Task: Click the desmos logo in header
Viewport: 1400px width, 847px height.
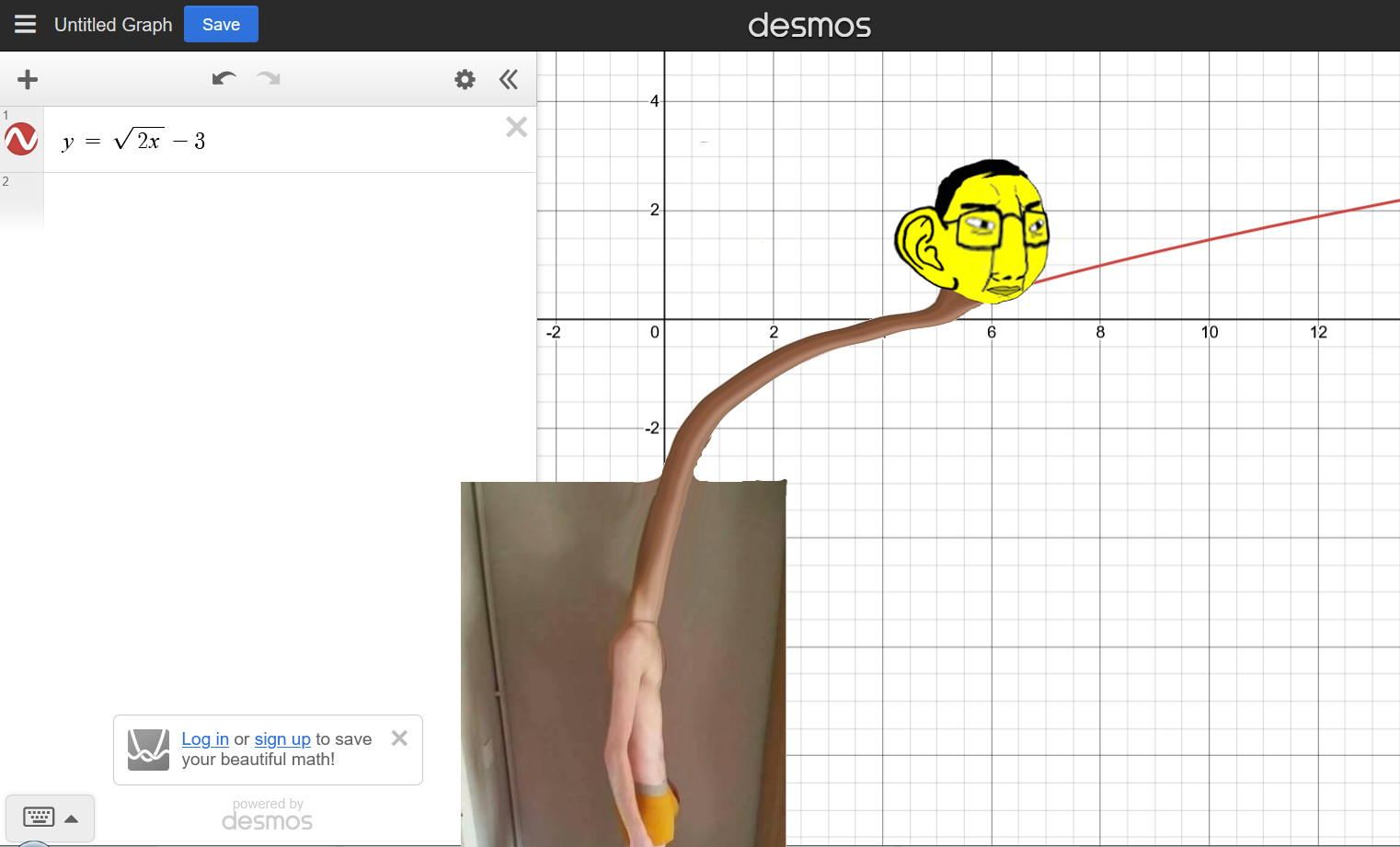Action: tap(809, 26)
